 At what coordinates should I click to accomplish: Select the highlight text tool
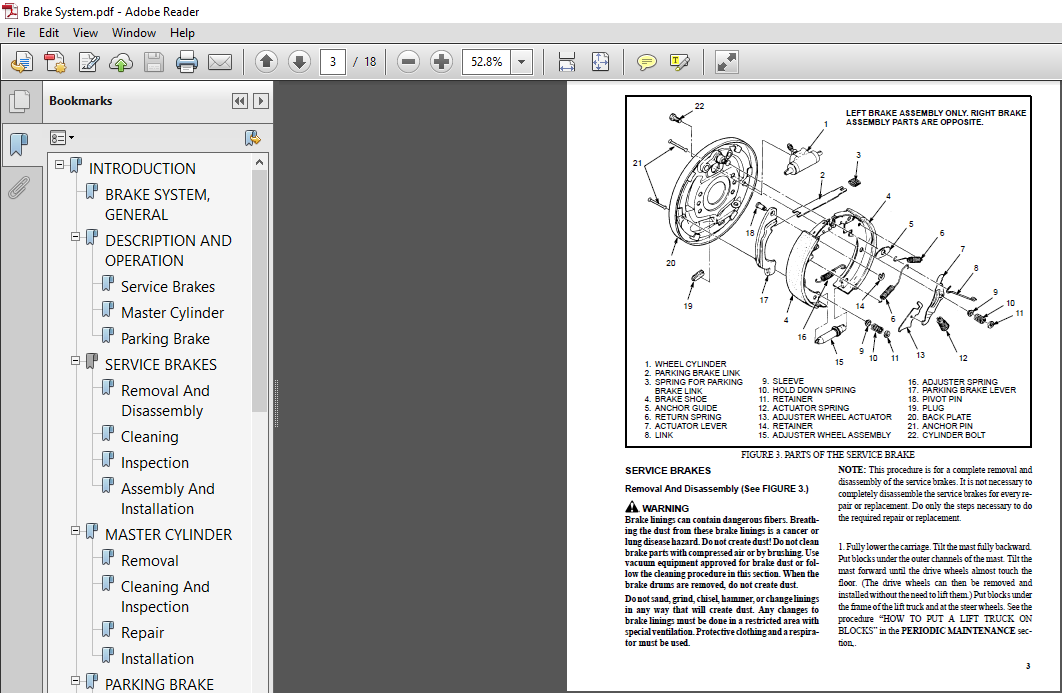680,62
